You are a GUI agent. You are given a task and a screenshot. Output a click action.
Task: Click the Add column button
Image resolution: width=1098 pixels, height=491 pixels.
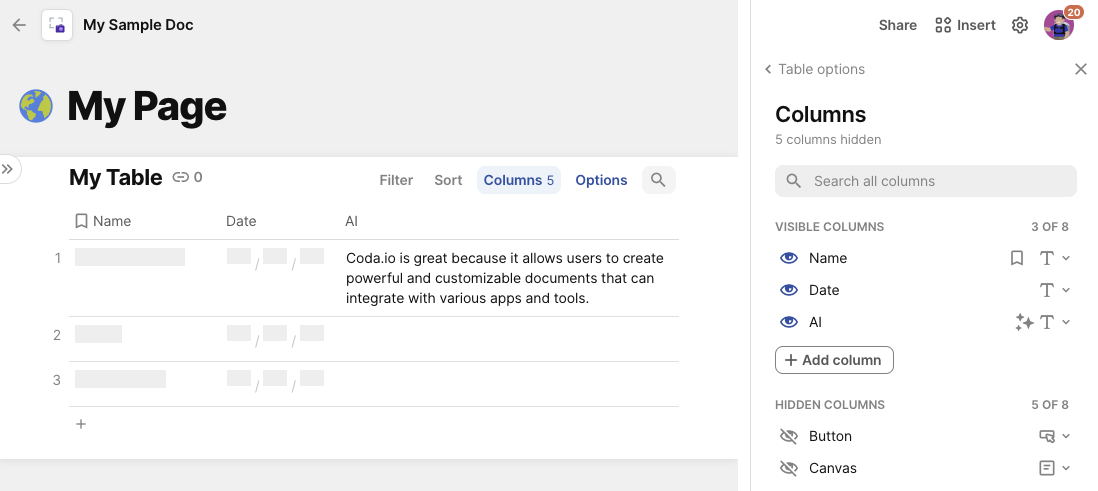[834, 360]
